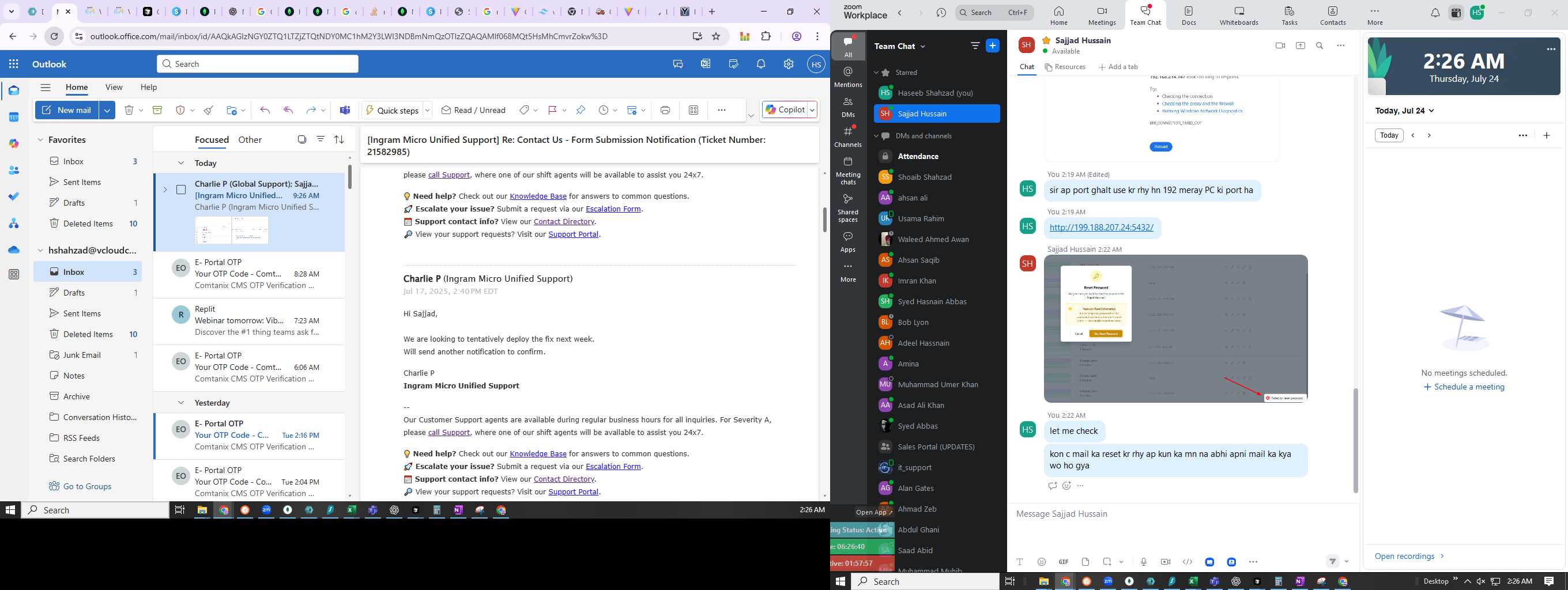Click GIF icon in Zoom message toolbar
Viewport: 1568px width, 590px height.
(x=1064, y=562)
